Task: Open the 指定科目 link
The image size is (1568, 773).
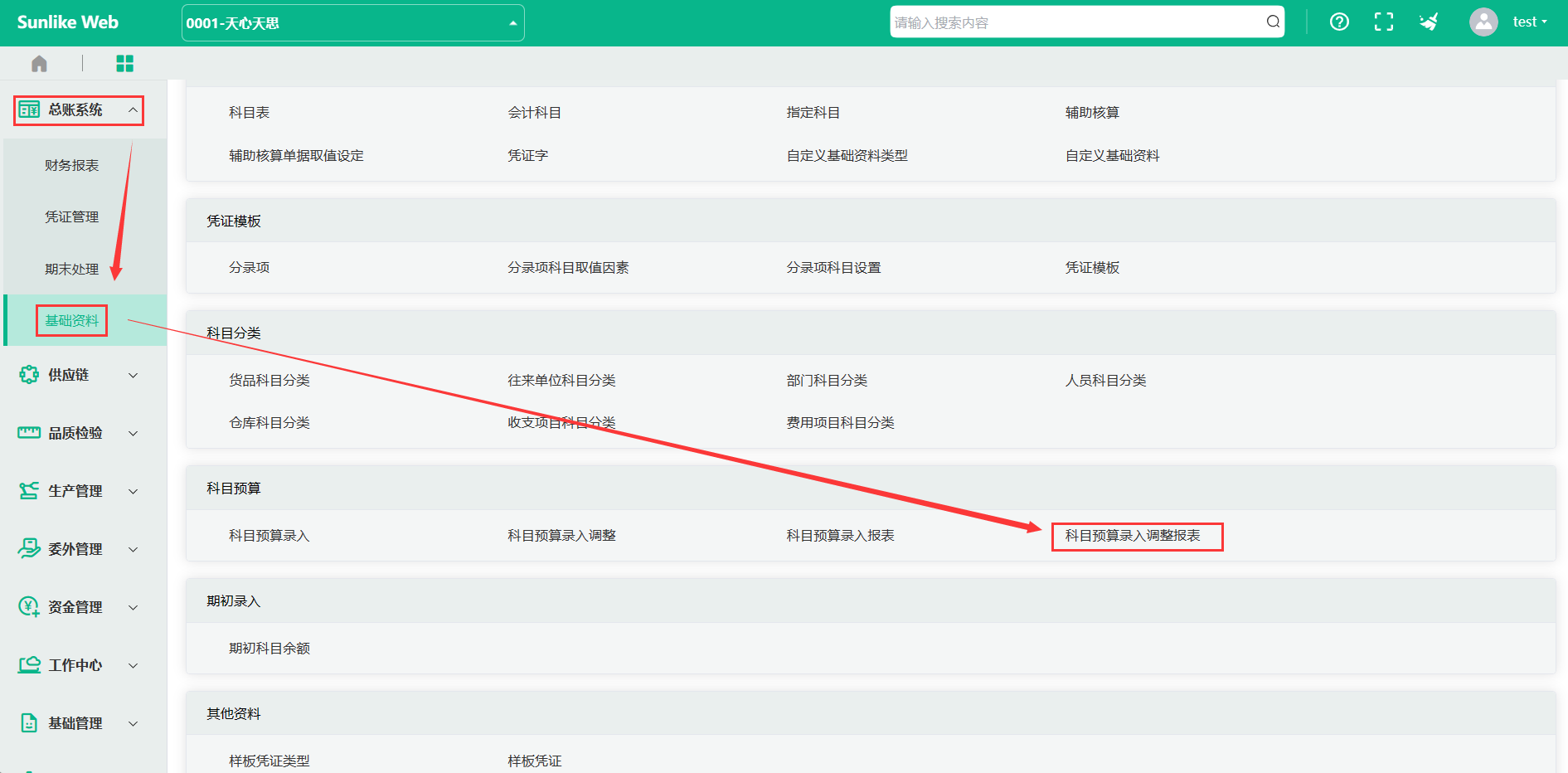Action: [813, 113]
